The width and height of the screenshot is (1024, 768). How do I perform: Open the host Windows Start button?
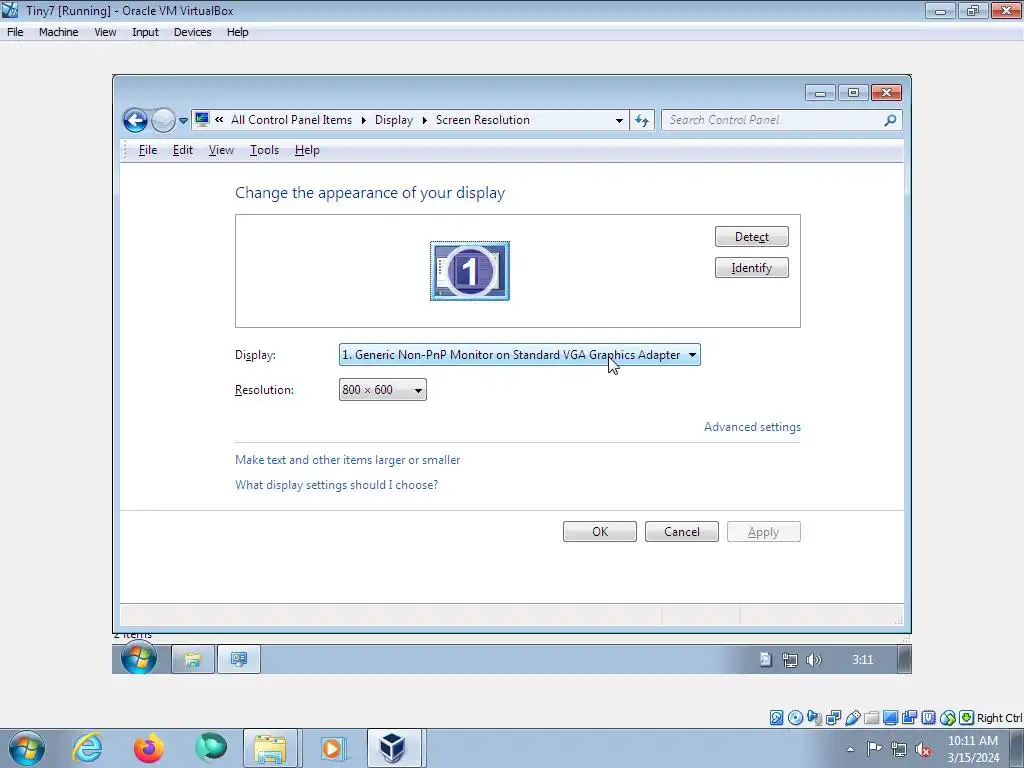[x=27, y=748]
